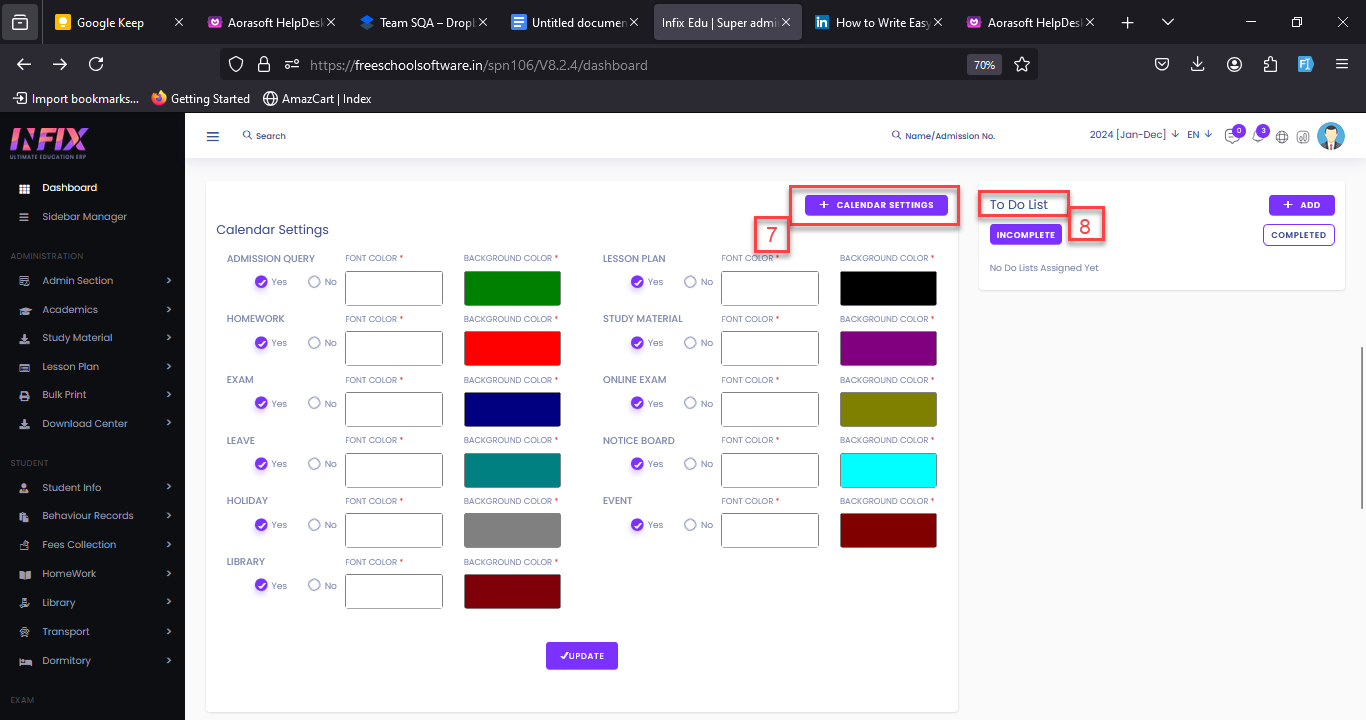Select No for Online Exam

(x=690, y=404)
